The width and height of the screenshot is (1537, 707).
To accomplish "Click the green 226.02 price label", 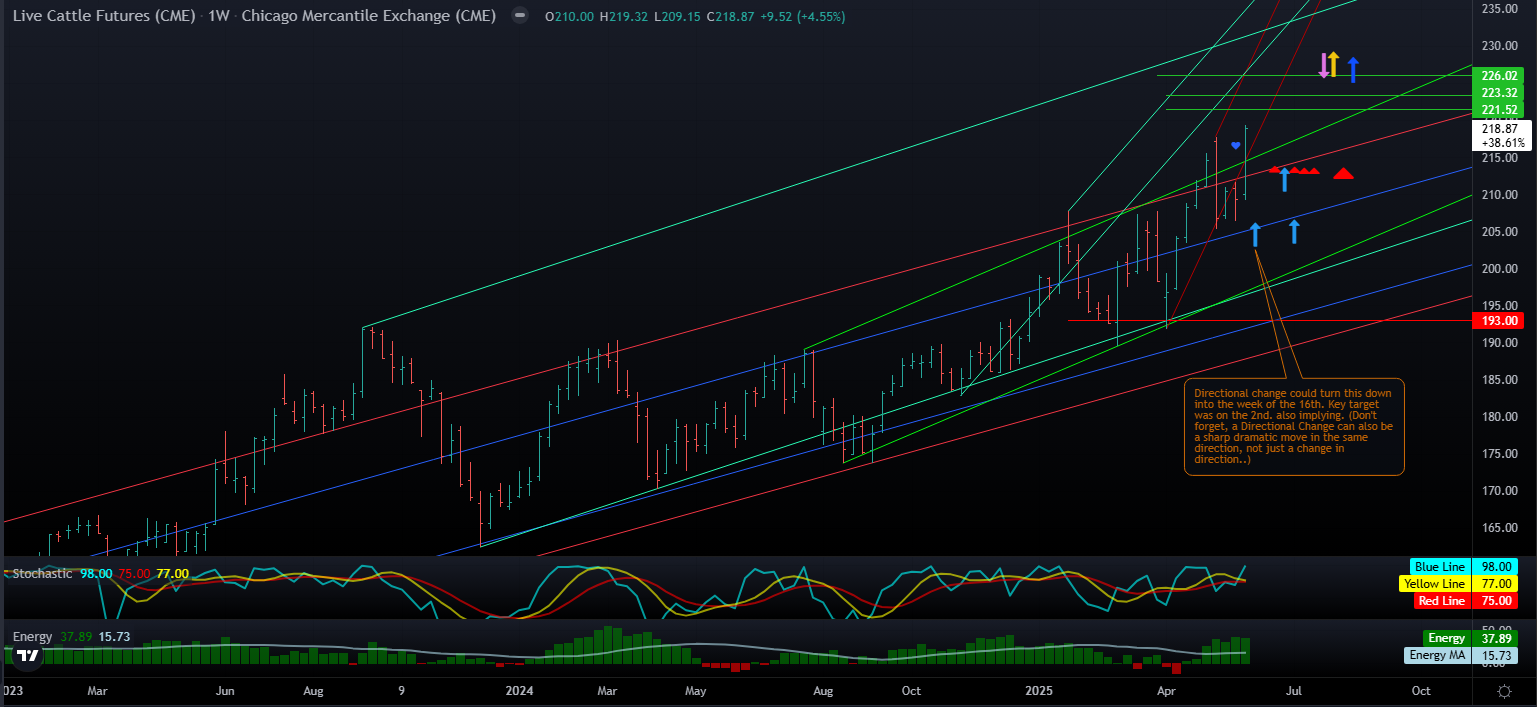I will [x=1500, y=76].
